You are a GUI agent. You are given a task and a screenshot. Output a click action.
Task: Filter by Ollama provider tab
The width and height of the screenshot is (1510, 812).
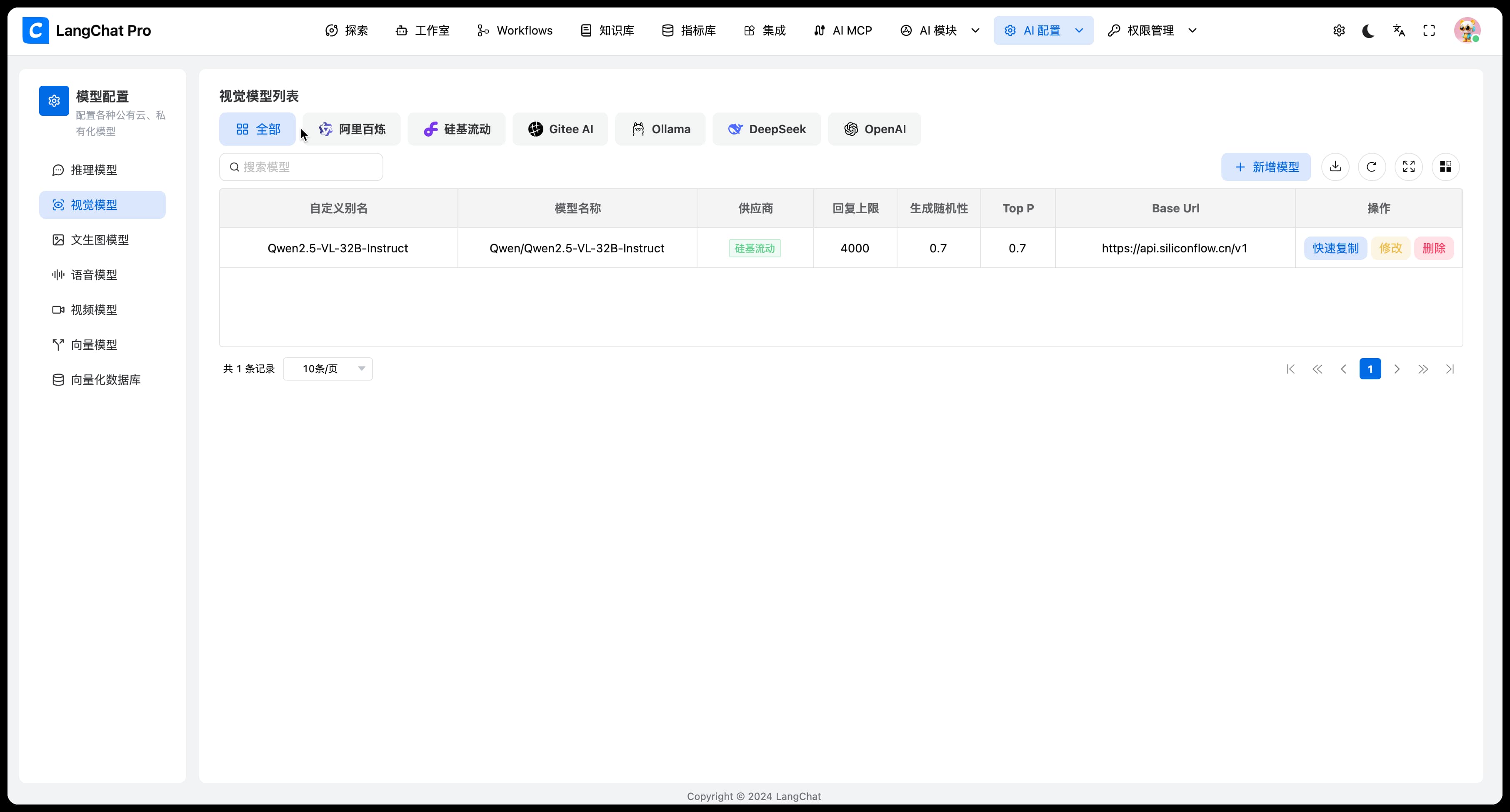point(661,129)
